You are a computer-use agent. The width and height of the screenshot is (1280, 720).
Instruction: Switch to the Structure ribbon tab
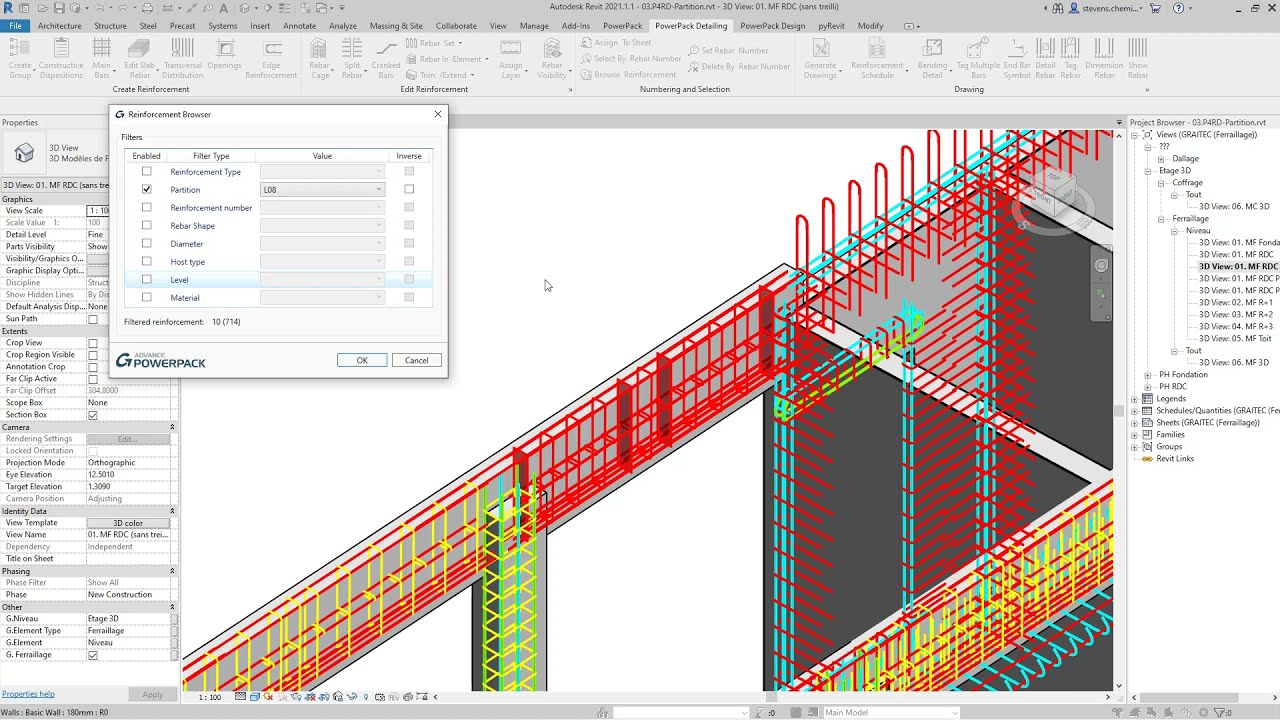tap(110, 26)
